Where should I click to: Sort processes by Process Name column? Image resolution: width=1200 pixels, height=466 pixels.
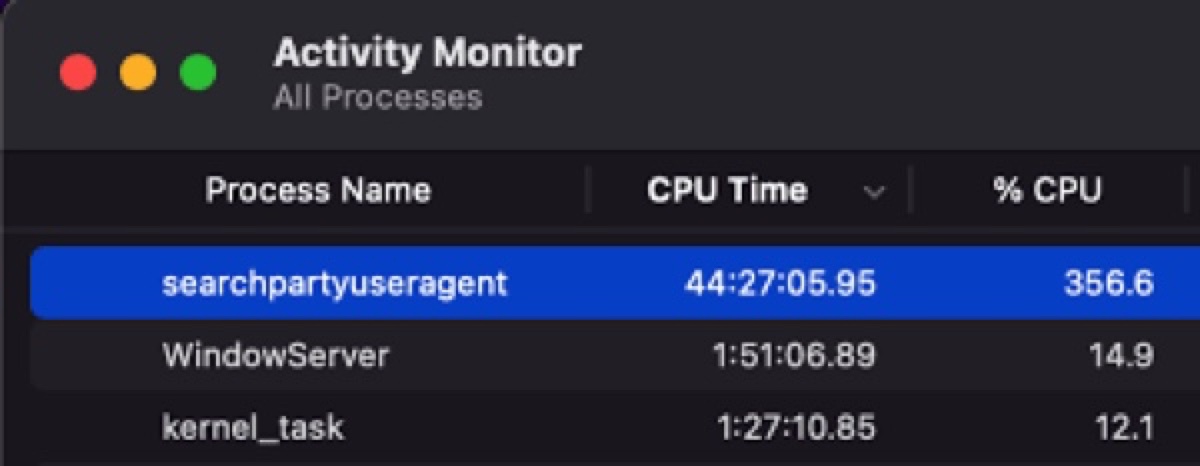pos(318,190)
